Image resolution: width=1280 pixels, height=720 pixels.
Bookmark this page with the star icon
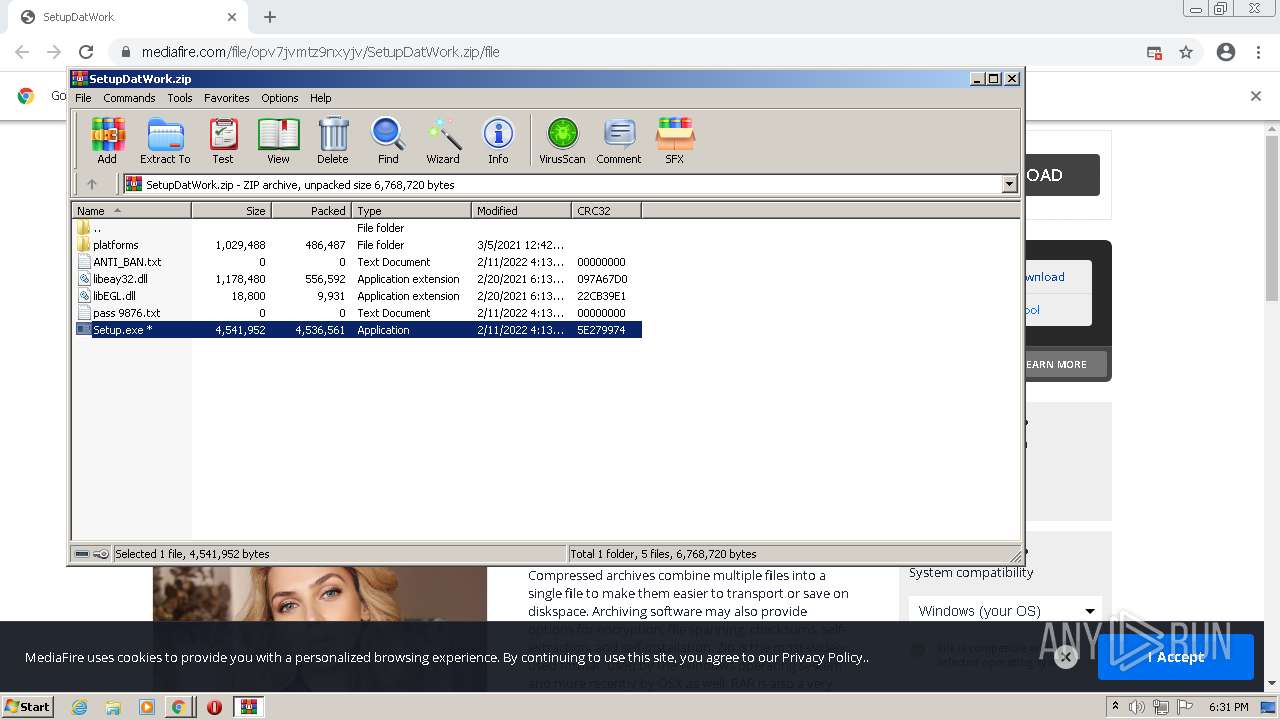click(1186, 52)
